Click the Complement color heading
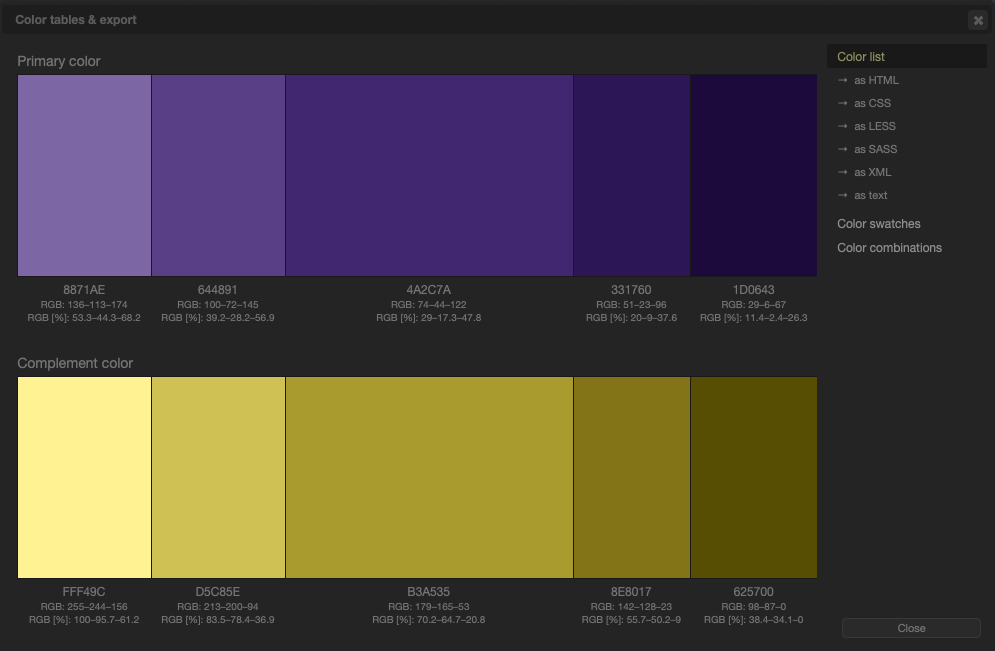This screenshot has width=995, height=651. (x=75, y=364)
